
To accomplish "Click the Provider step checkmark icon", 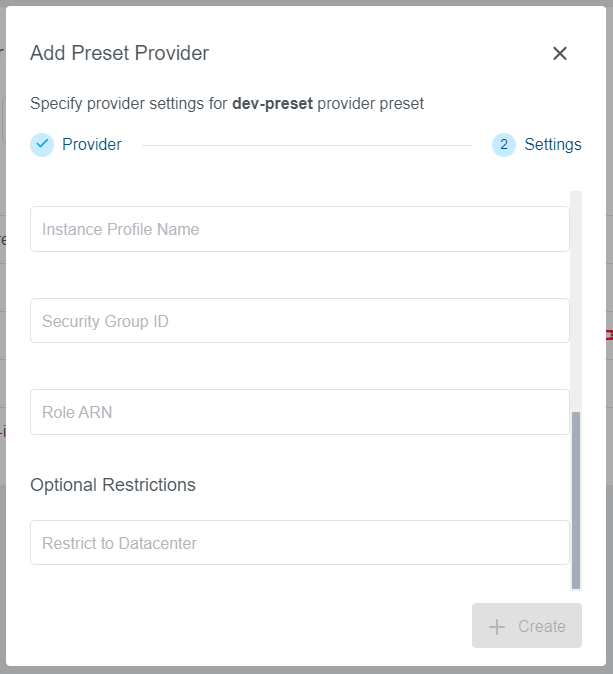I will tap(42, 145).
